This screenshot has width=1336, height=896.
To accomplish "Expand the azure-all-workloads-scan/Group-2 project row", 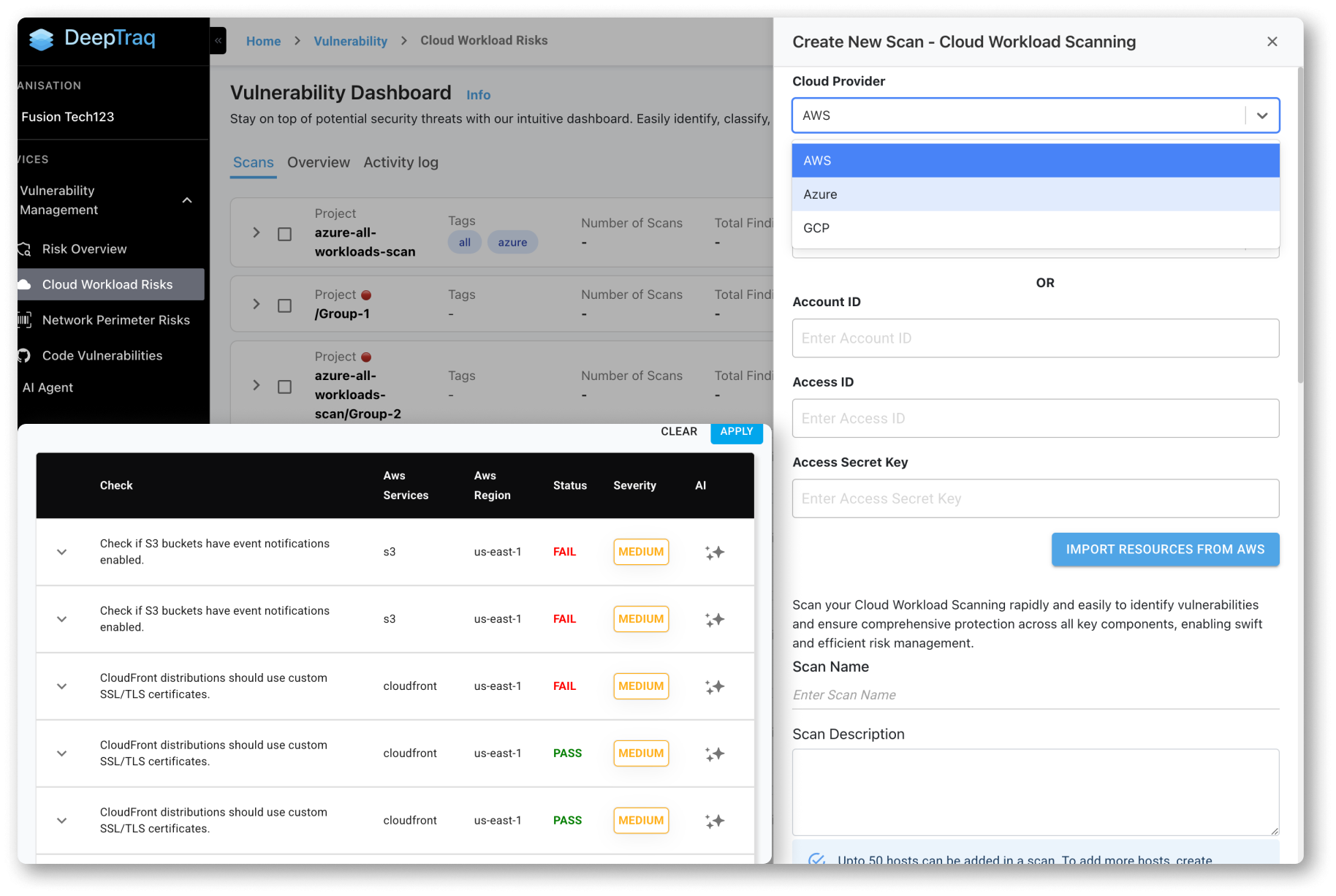I will (257, 385).
